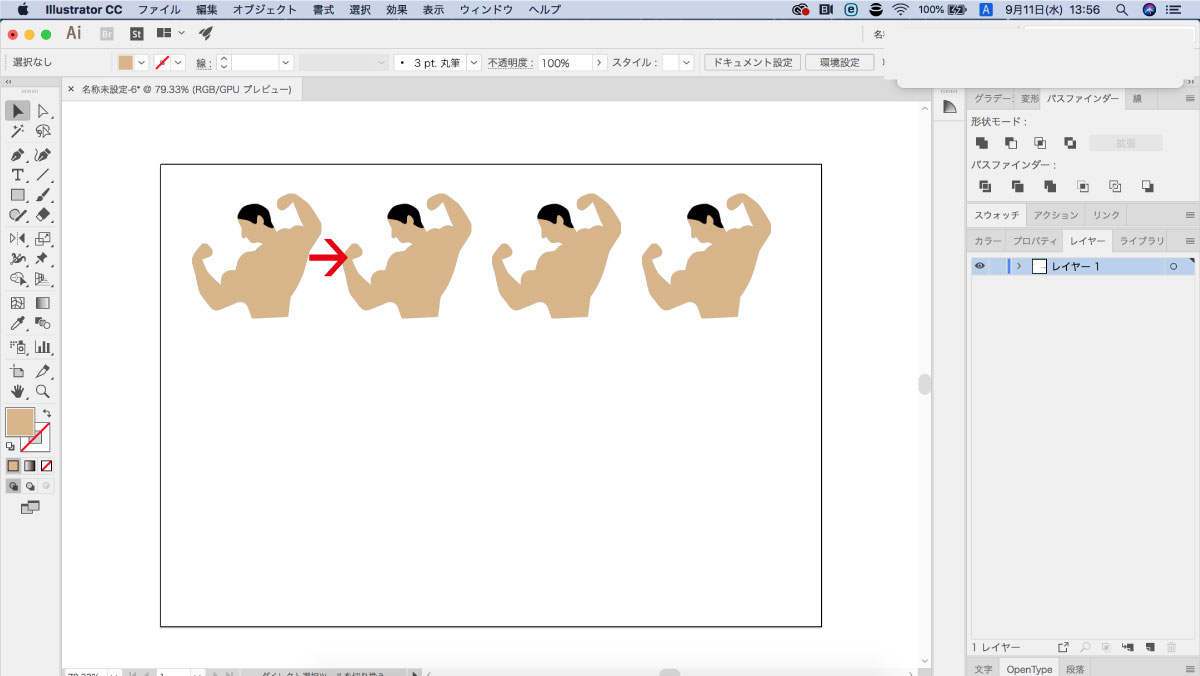Select the Paintbrush tool
1200x676 pixels.
(x=43, y=195)
